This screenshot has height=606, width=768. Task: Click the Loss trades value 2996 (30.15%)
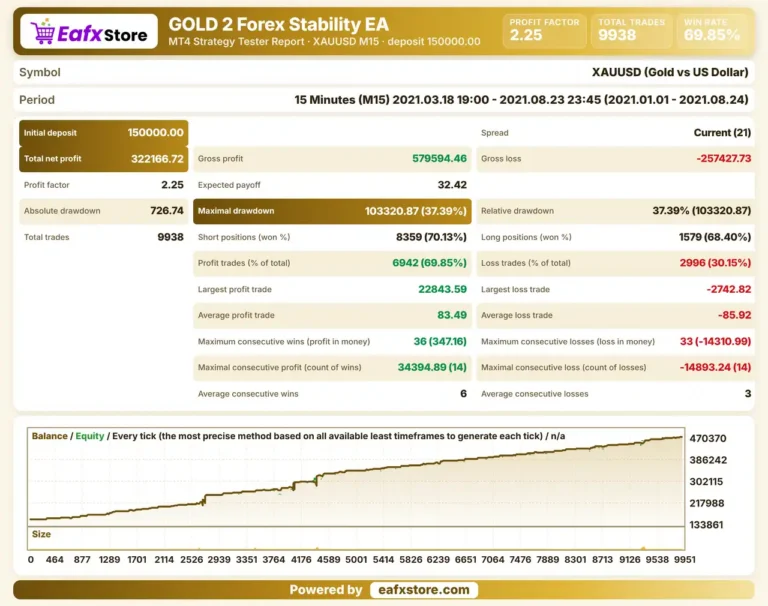tap(715, 263)
